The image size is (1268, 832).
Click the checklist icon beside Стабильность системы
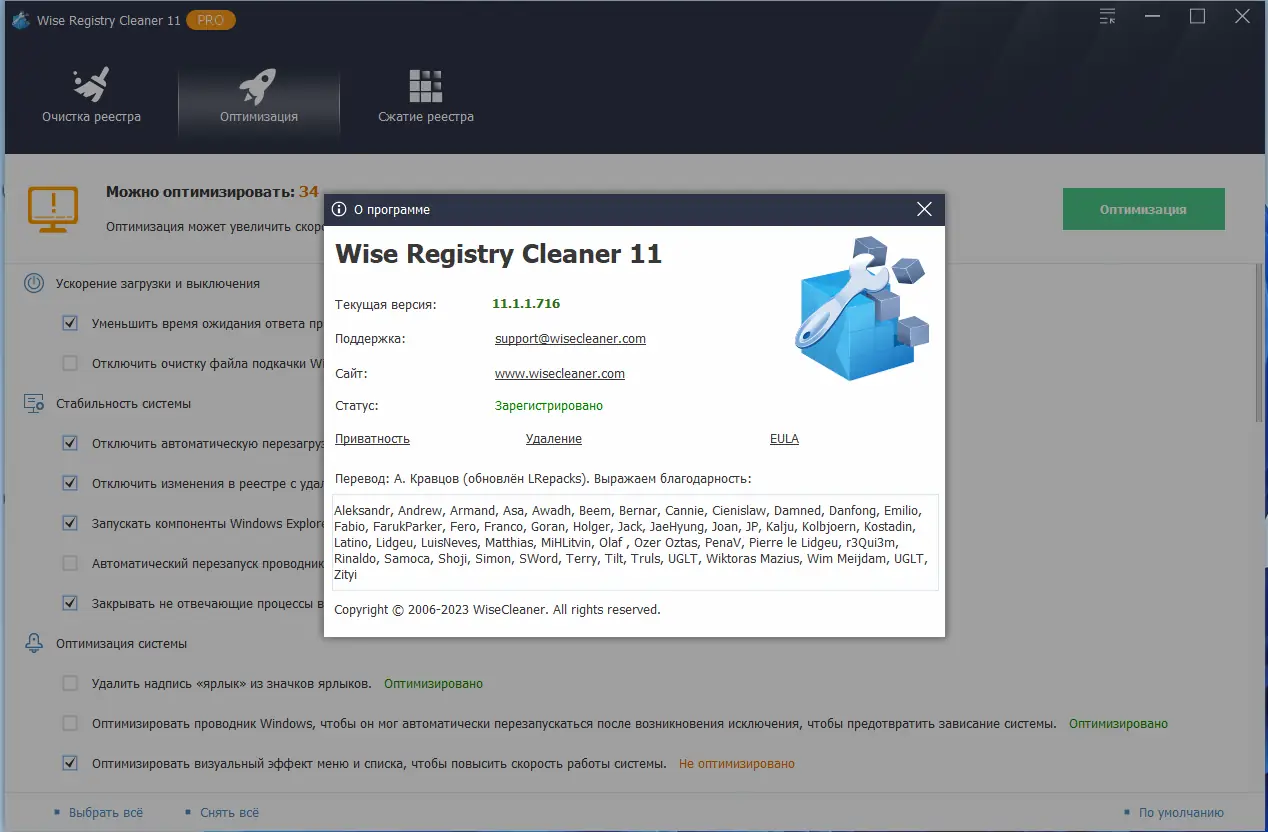pos(33,403)
